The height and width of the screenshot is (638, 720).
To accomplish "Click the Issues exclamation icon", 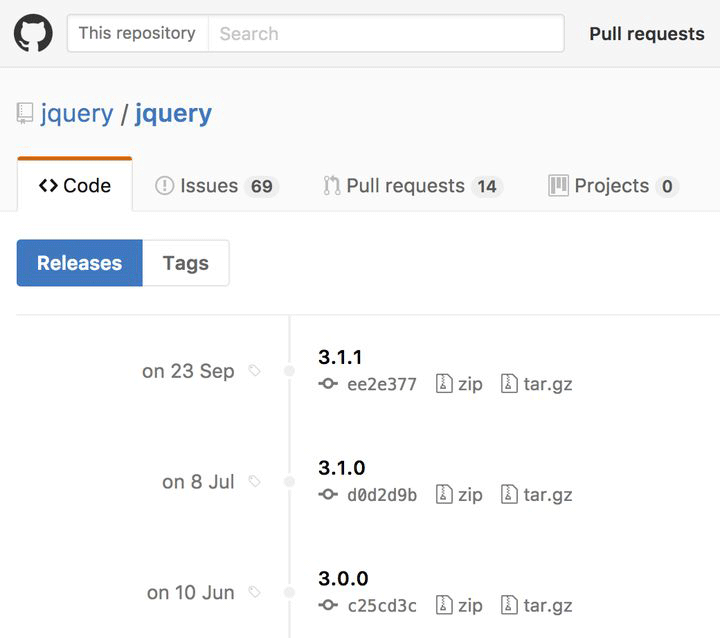I will click(x=164, y=186).
